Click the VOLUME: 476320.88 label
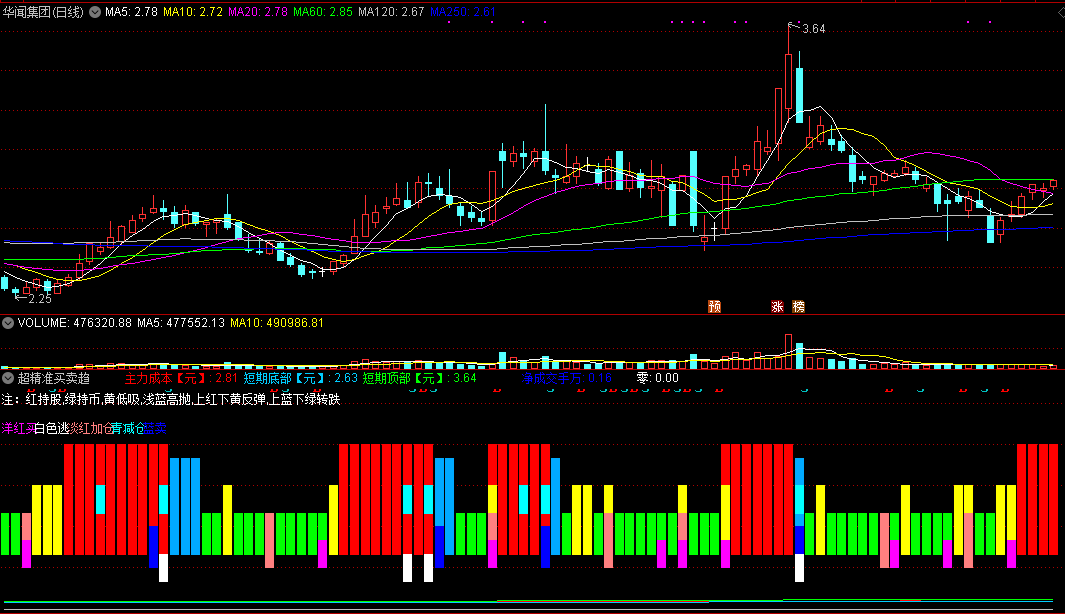Viewport: 1065px width, 614px height. (x=75, y=323)
